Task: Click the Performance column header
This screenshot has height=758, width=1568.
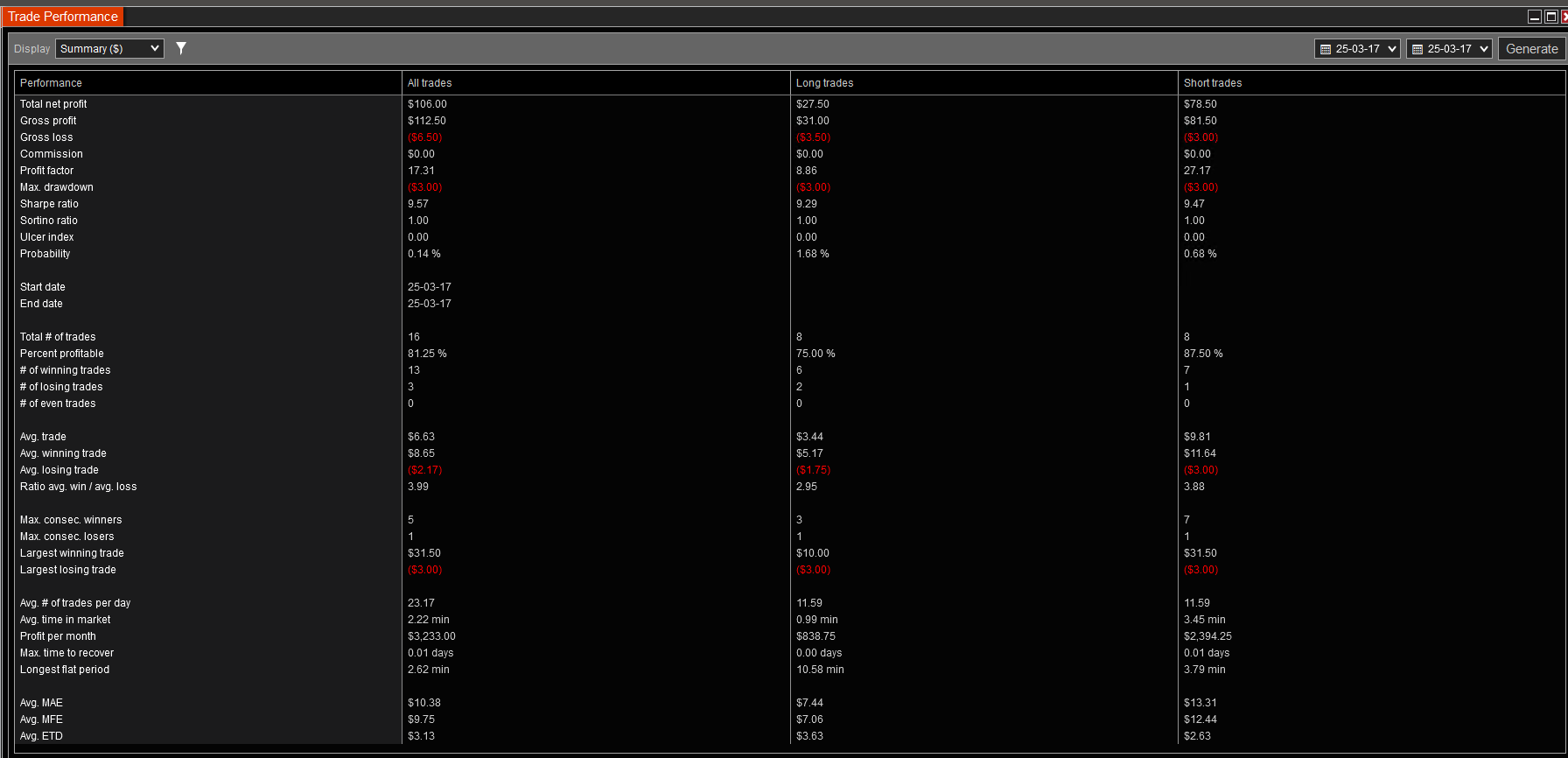Action: tap(51, 83)
